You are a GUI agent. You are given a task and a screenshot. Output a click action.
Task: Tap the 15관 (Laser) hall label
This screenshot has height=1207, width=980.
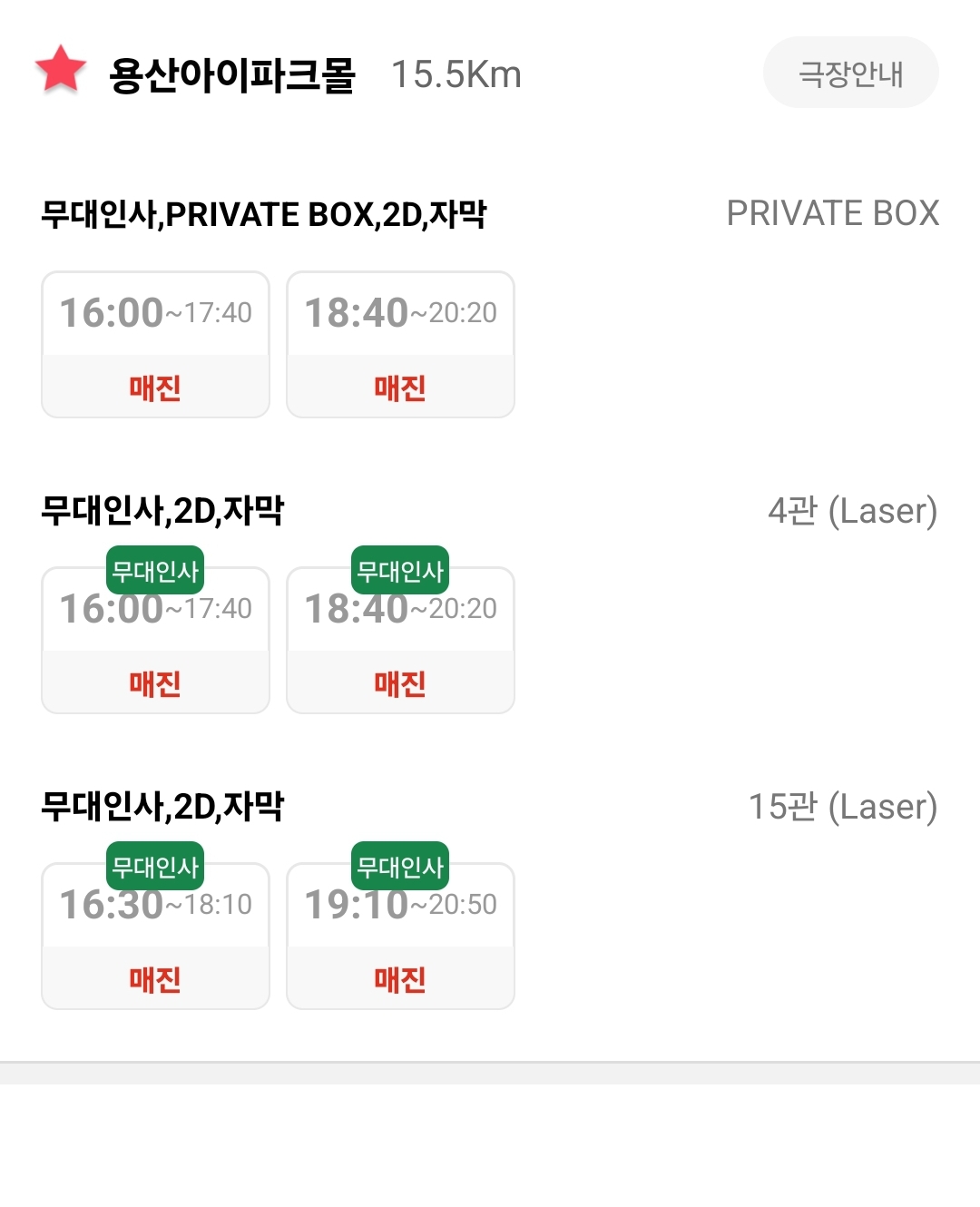click(x=842, y=806)
